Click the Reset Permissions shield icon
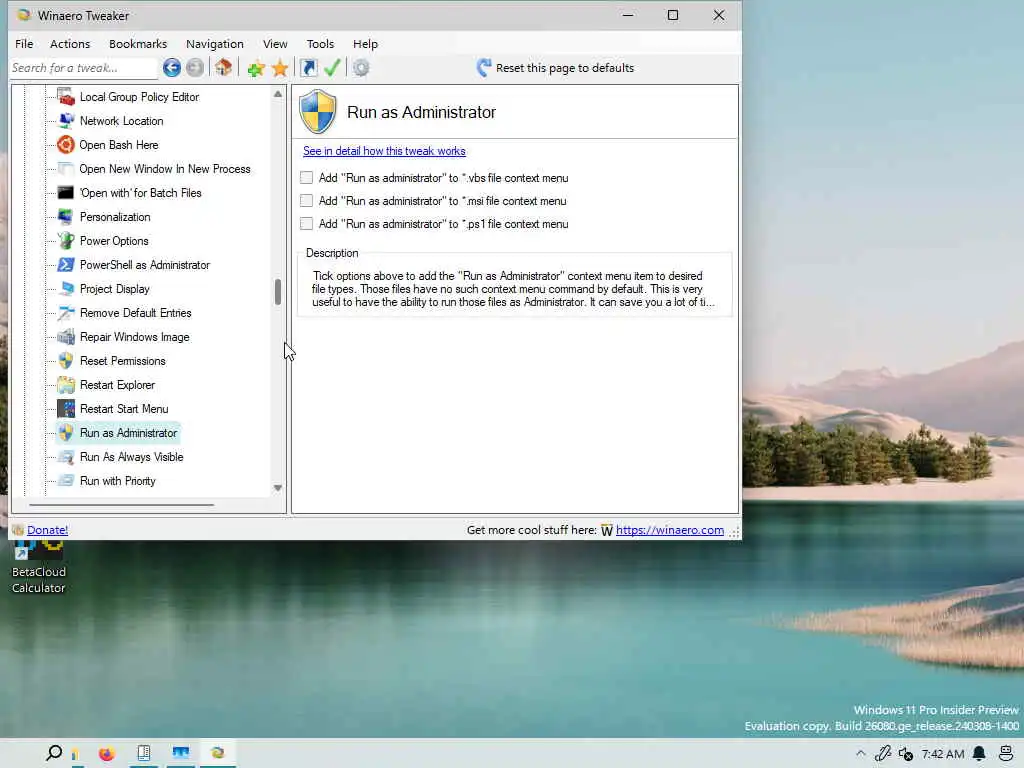 [66, 361]
